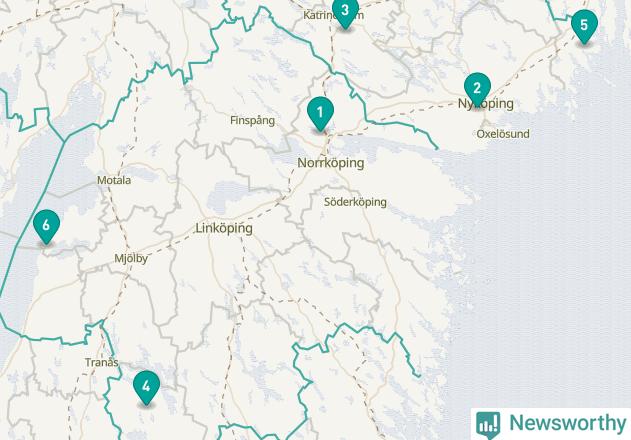
Task: Select the Finspång town label
Action: pyautogui.click(x=253, y=120)
